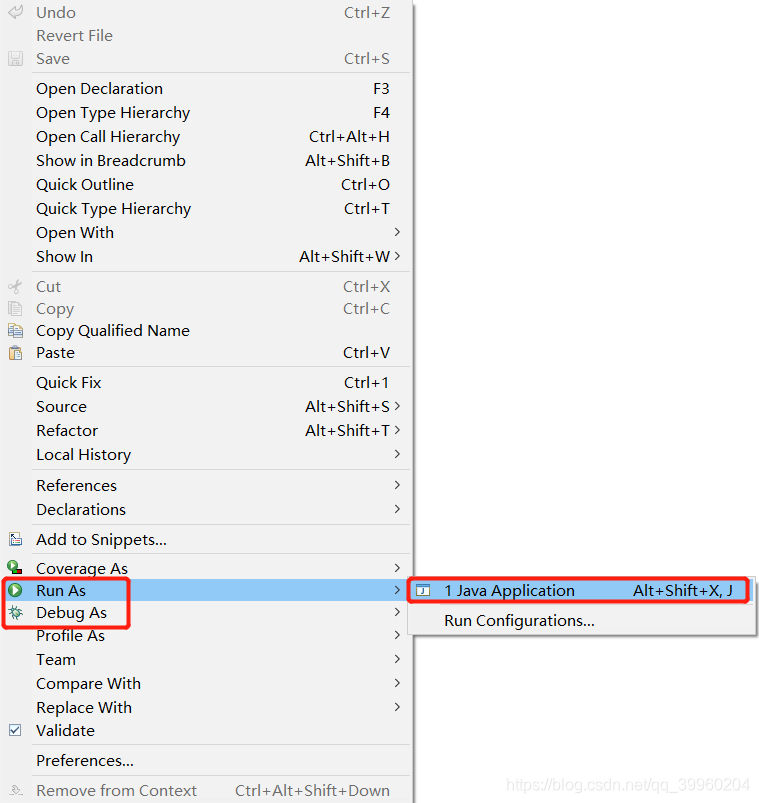Expand the Refactor submenu arrow
Viewport: 759px width, 803px height.
[397, 430]
